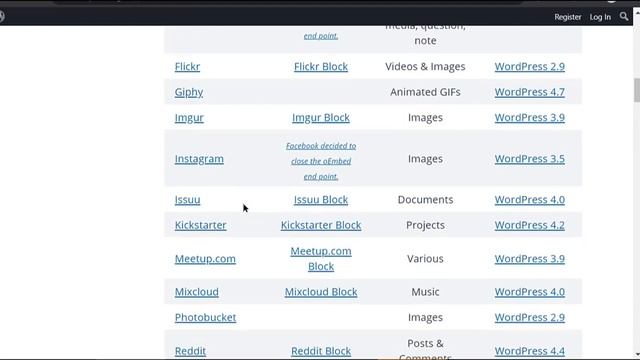
Task: Open the Photobucket provider link
Action: click(x=205, y=318)
